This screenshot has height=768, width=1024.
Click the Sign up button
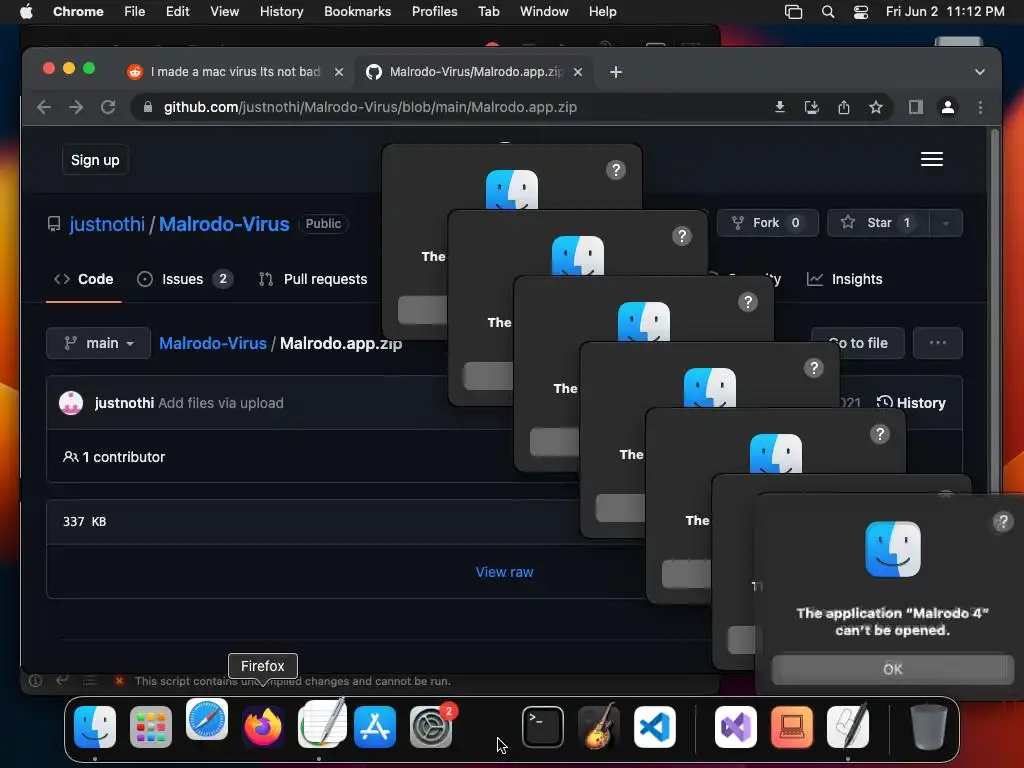95,160
